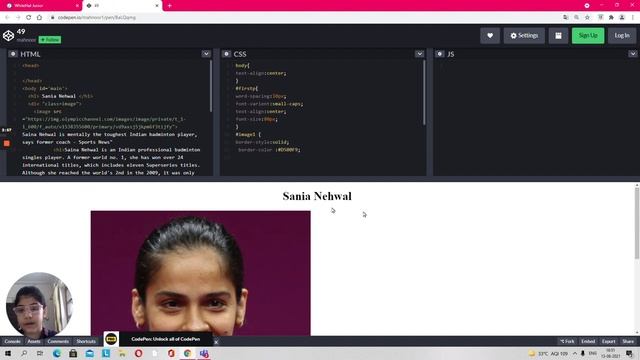
Task: Open the Chrome three-dot menu
Action: [633, 18]
